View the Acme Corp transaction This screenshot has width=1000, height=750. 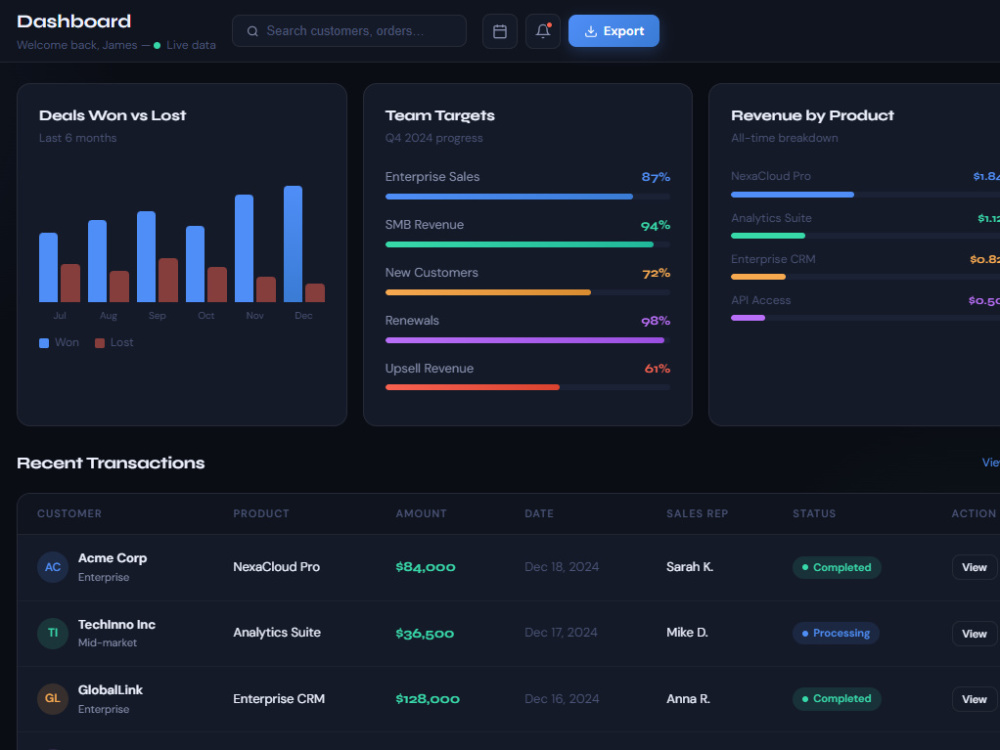[974, 568]
